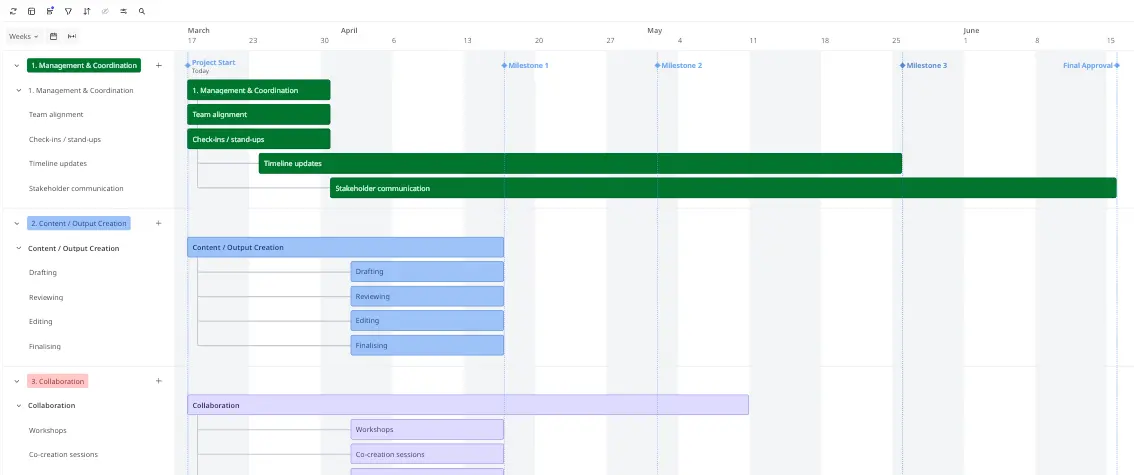Jump to today with calendar icon
The width and height of the screenshot is (1134, 475).
pyautogui.click(x=54, y=36)
